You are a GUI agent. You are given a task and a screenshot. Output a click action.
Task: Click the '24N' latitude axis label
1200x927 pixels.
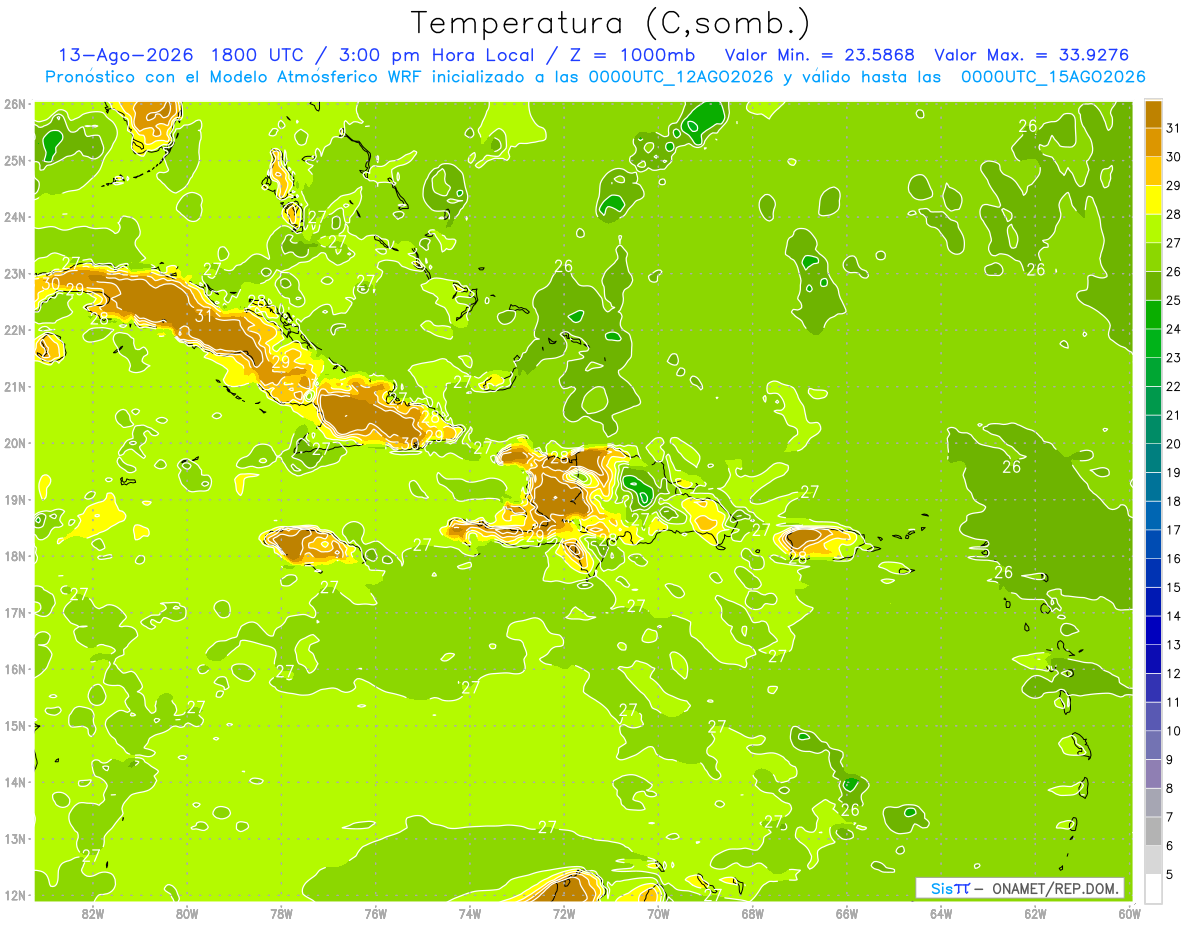tap(14, 217)
